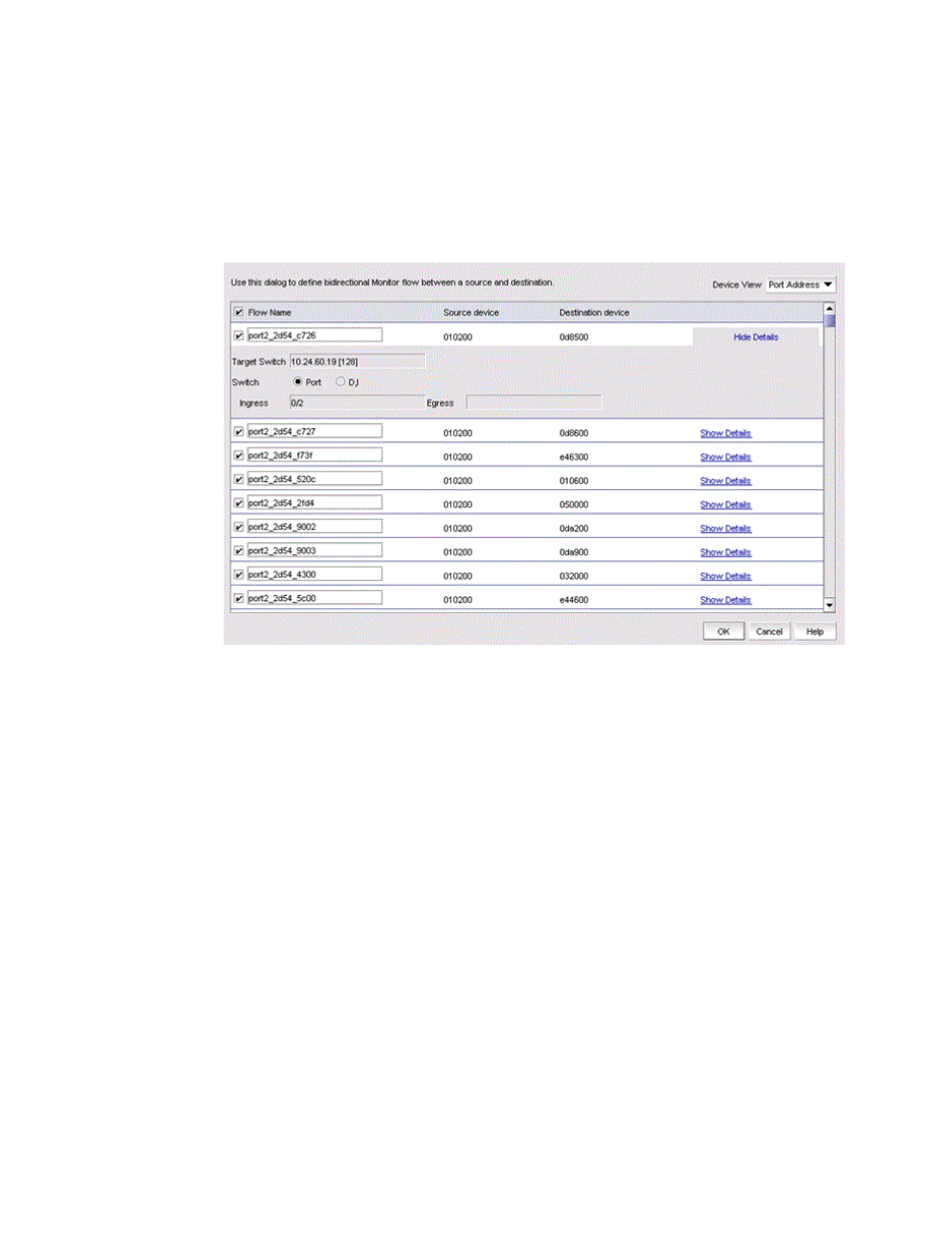Open Help for this dialog
Viewport: 952px width, 1233px height.
click(815, 631)
